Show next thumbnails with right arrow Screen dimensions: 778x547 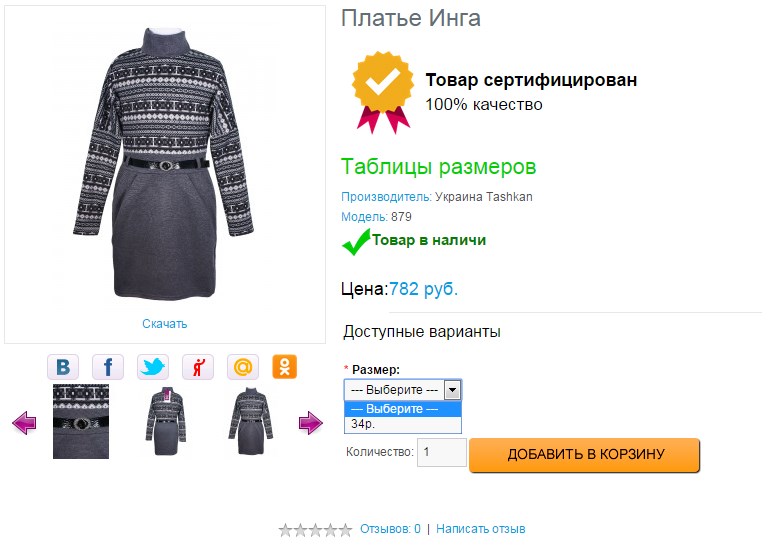pos(311,423)
